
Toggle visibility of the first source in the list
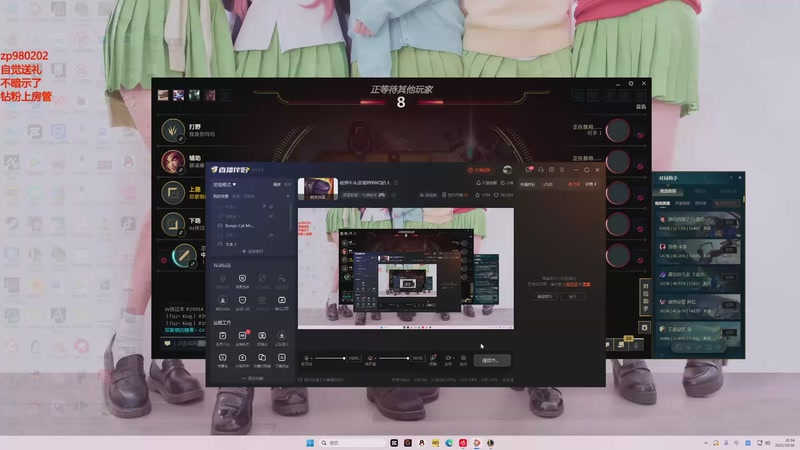[271, 207]
